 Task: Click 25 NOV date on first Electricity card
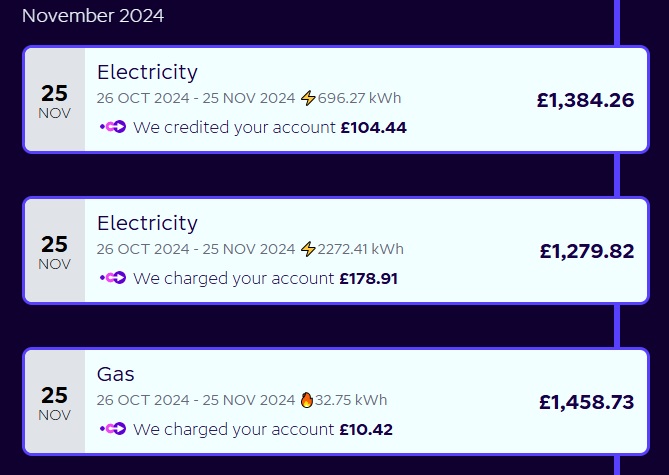55,101
